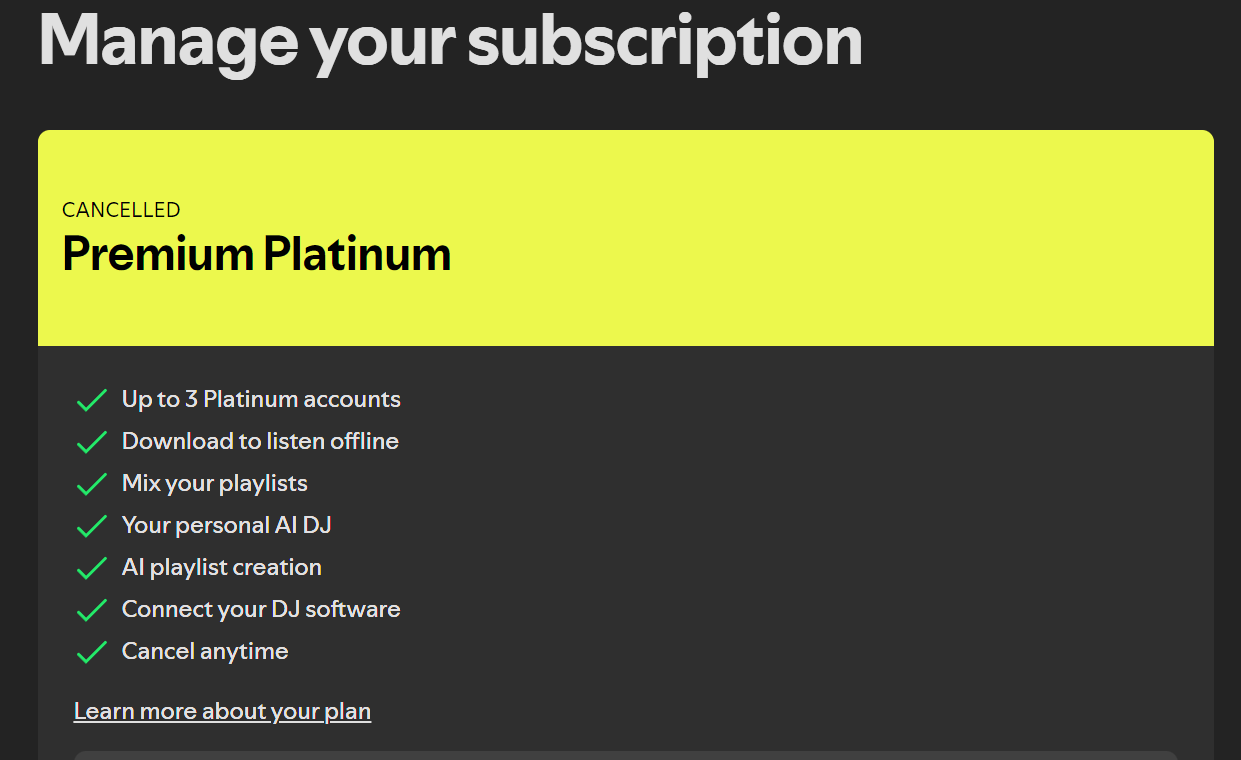This screenshot has height=760, width=1241.
Task: Click the Cancel anytime feature text
Action: click(205, 651)
